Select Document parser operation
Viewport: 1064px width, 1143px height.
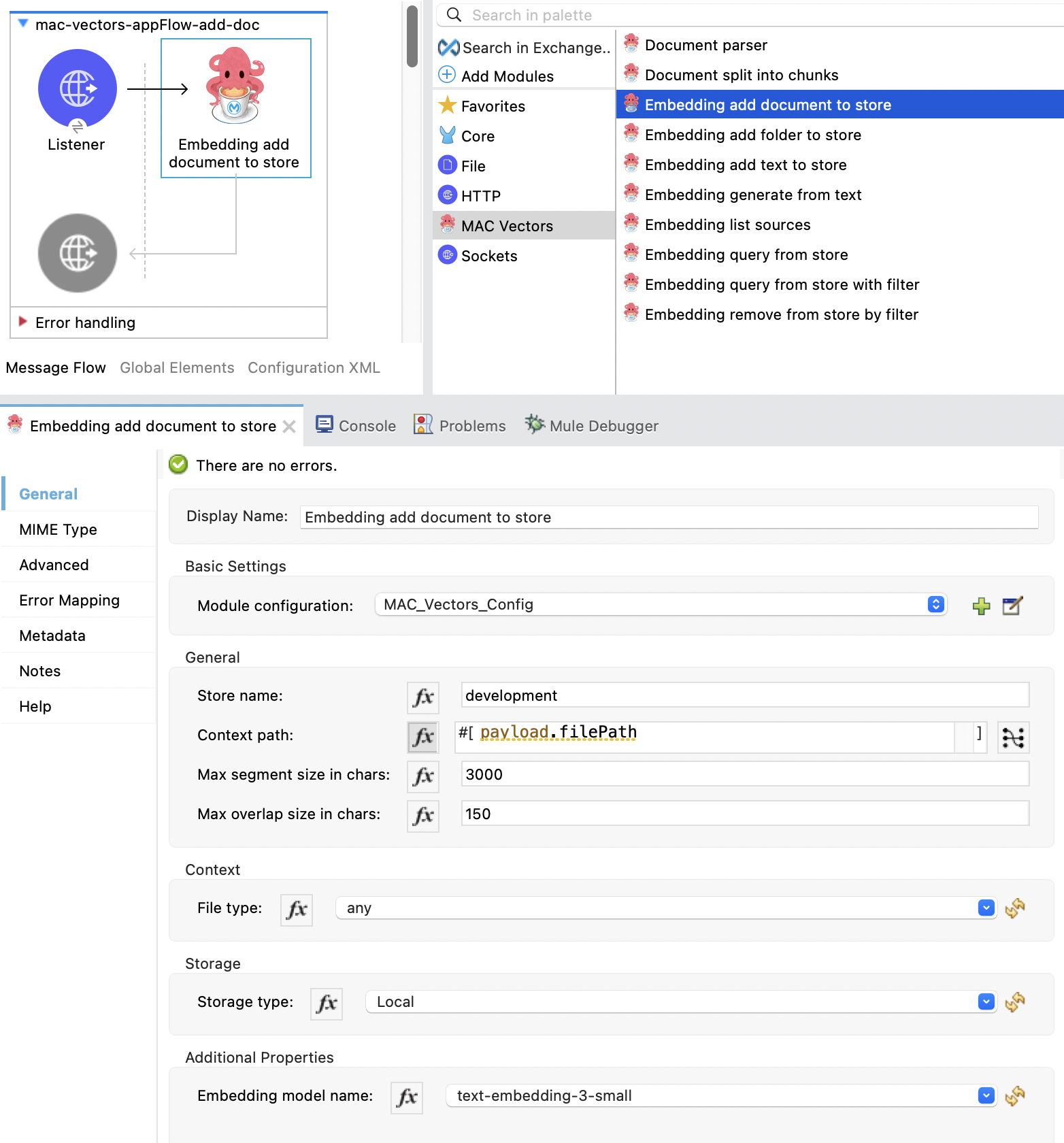pos(695,45)
